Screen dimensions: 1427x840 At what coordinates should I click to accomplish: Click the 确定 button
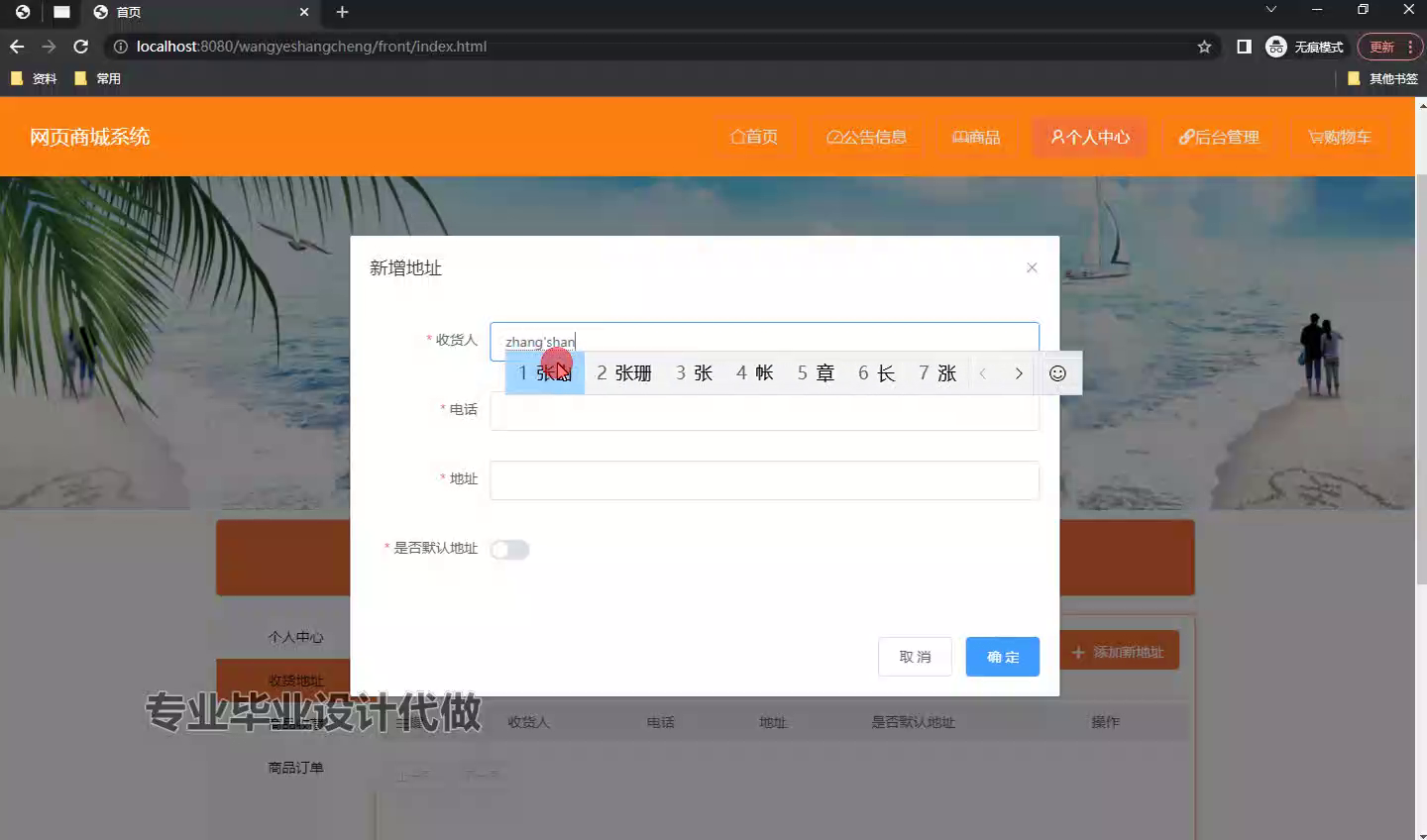[x=1003, y=657]
